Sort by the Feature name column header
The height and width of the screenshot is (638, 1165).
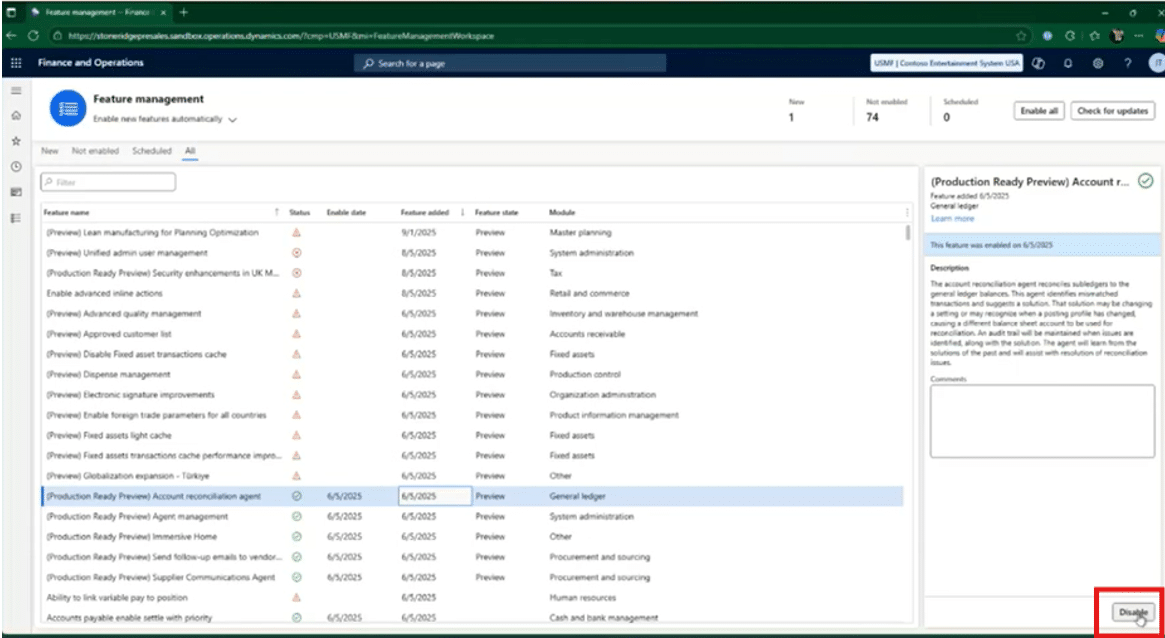(68, 212)
